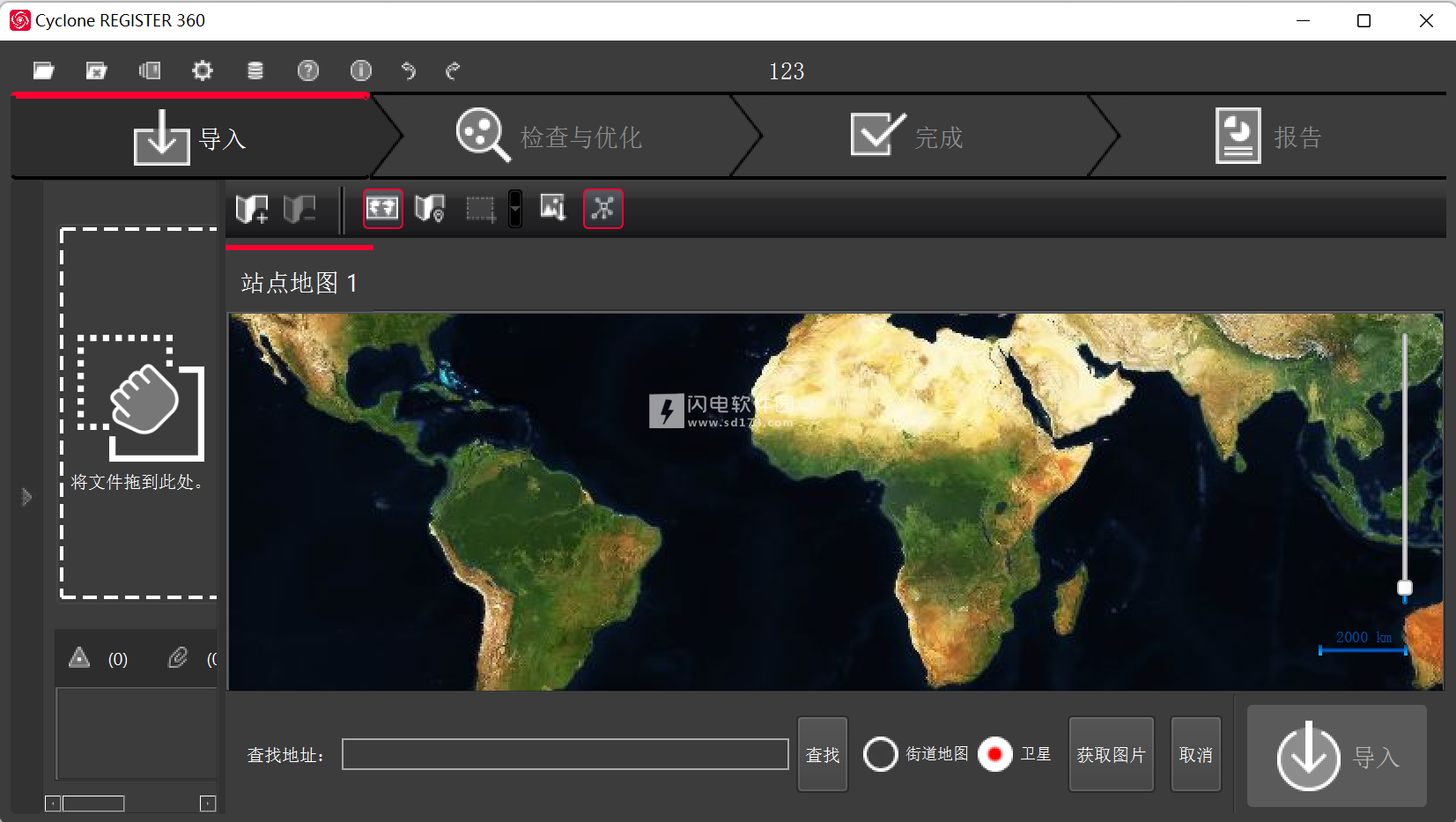This screenshot has width=1456, height=822.
Task: Click the map location pin icon
Action: (429, 209)
